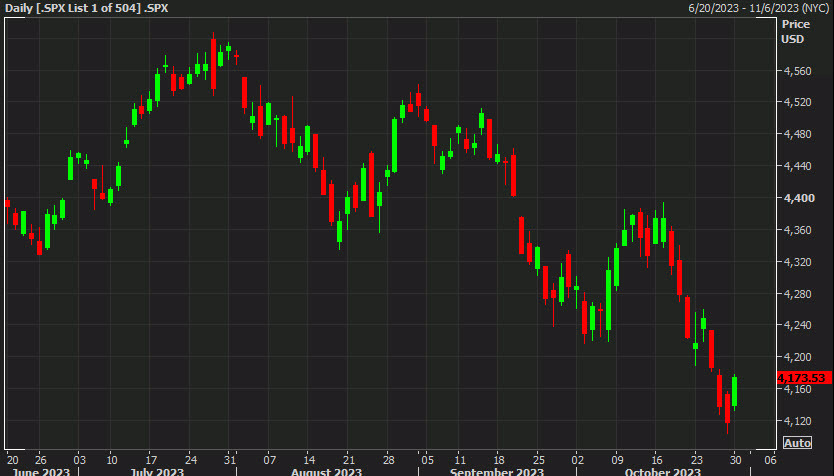Screen dimensions: 834x476
Task: Click the date tick labeled 06
Action: tap(770, 460)
